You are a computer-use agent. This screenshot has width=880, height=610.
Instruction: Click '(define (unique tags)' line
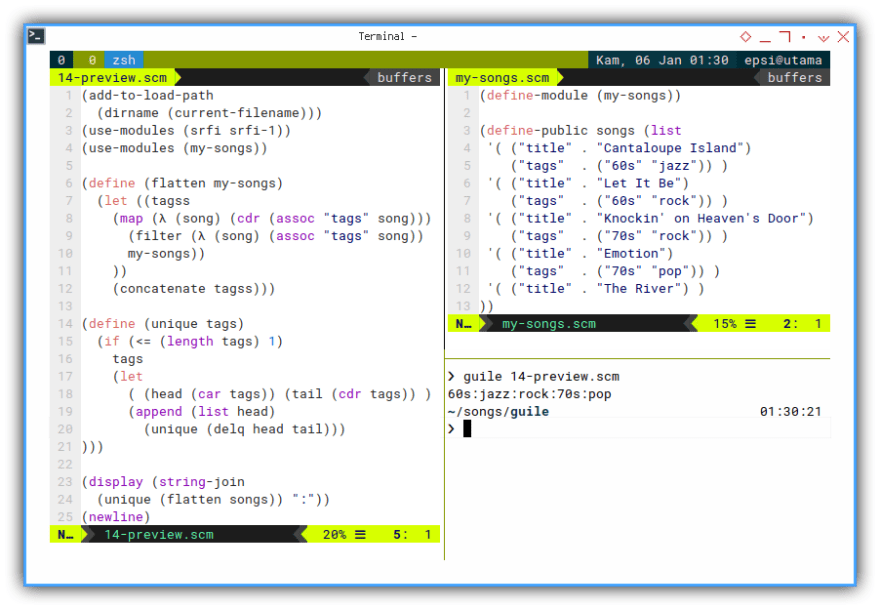(x=163, y=324)
